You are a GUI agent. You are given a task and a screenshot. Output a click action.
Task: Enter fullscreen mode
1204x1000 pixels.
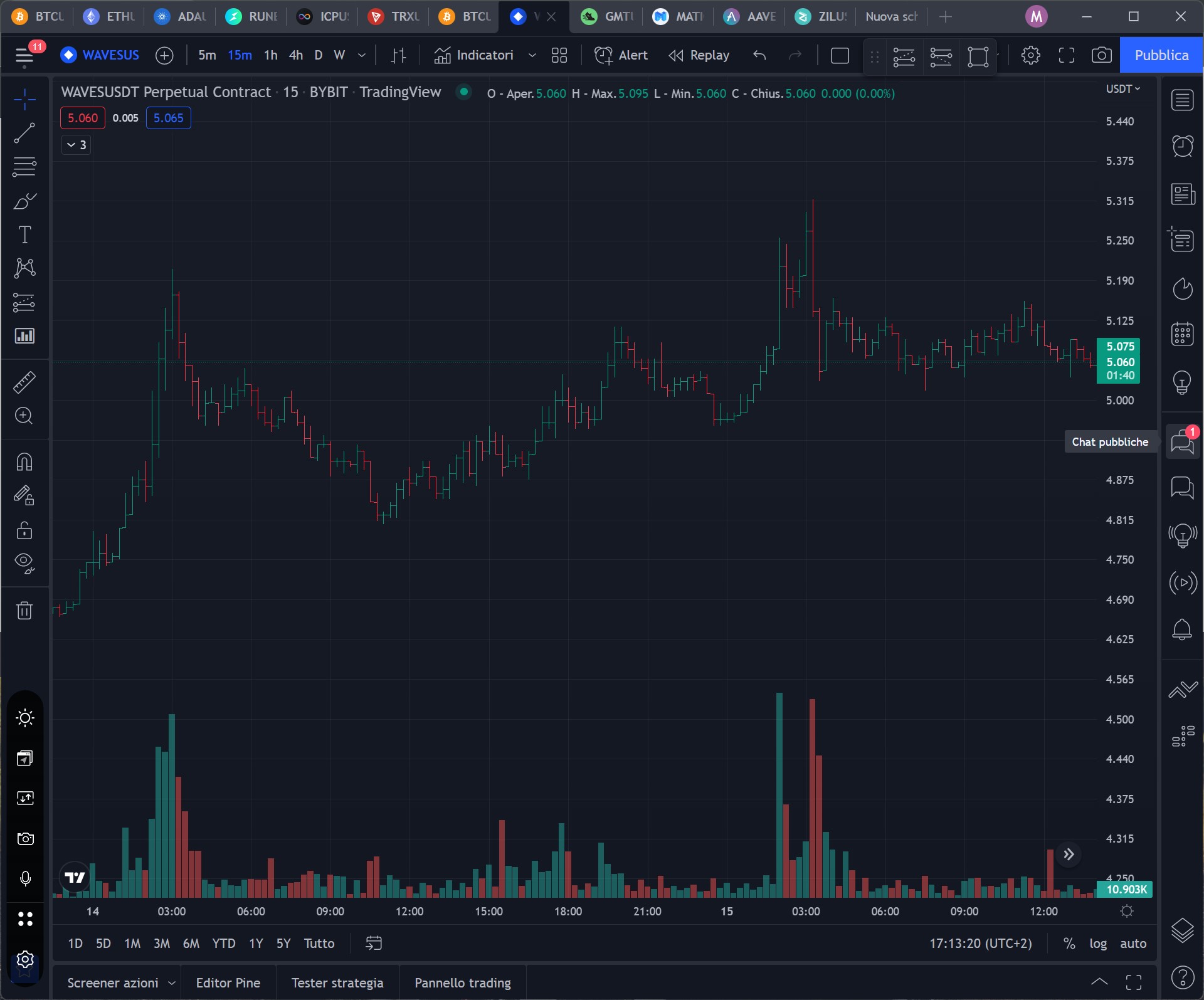1066,55
